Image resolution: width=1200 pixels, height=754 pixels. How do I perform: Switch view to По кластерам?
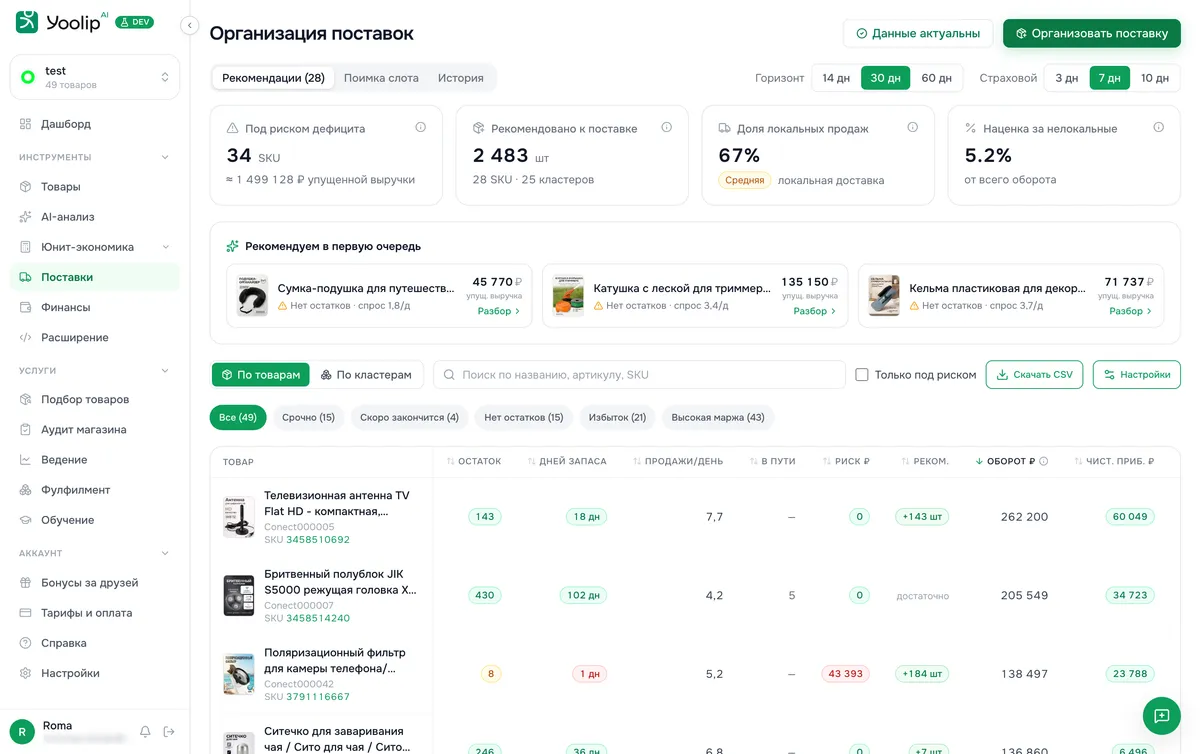click(366, 375)
